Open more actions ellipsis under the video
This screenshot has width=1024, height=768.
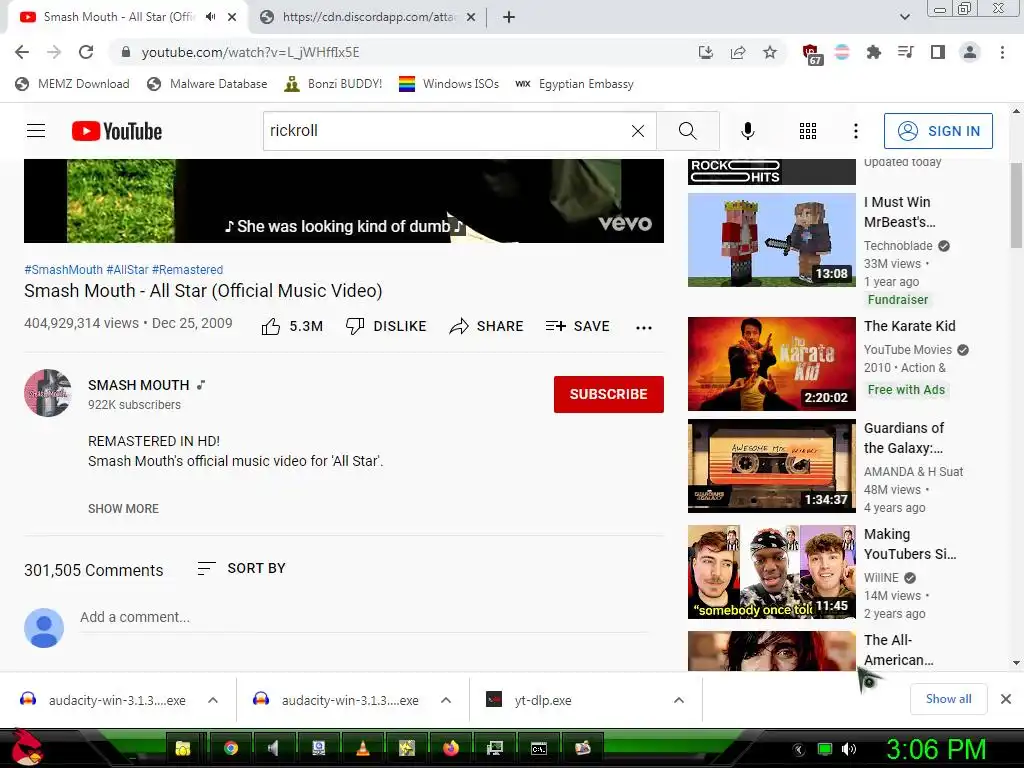click(644, 327)
